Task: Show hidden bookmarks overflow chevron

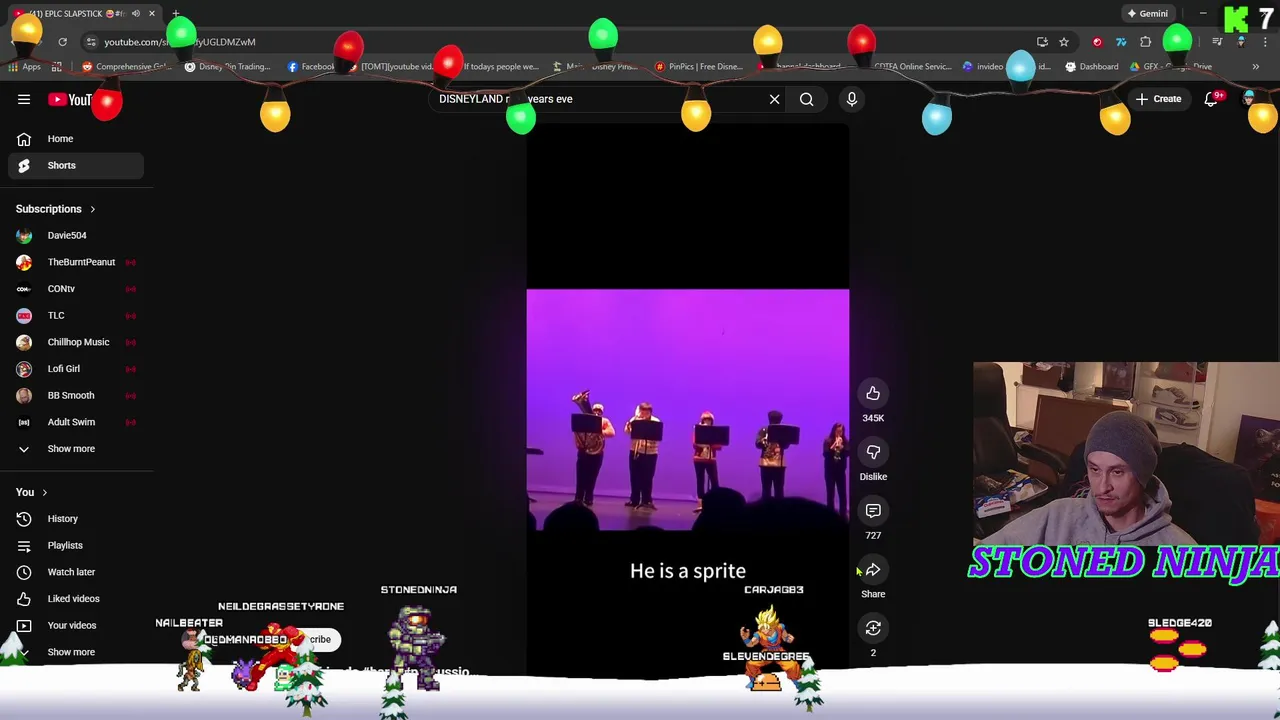Action: pyautogui.click(x=1255, y=67)
